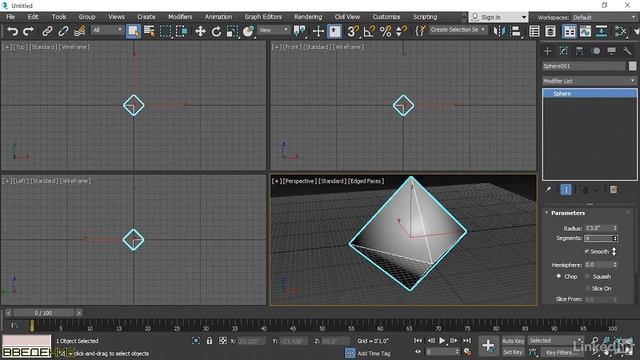The width and height of the screenshot is (640, 360).
Task: Toggle the Selection Lock padlock icon
Action: (x=209, y=340)
